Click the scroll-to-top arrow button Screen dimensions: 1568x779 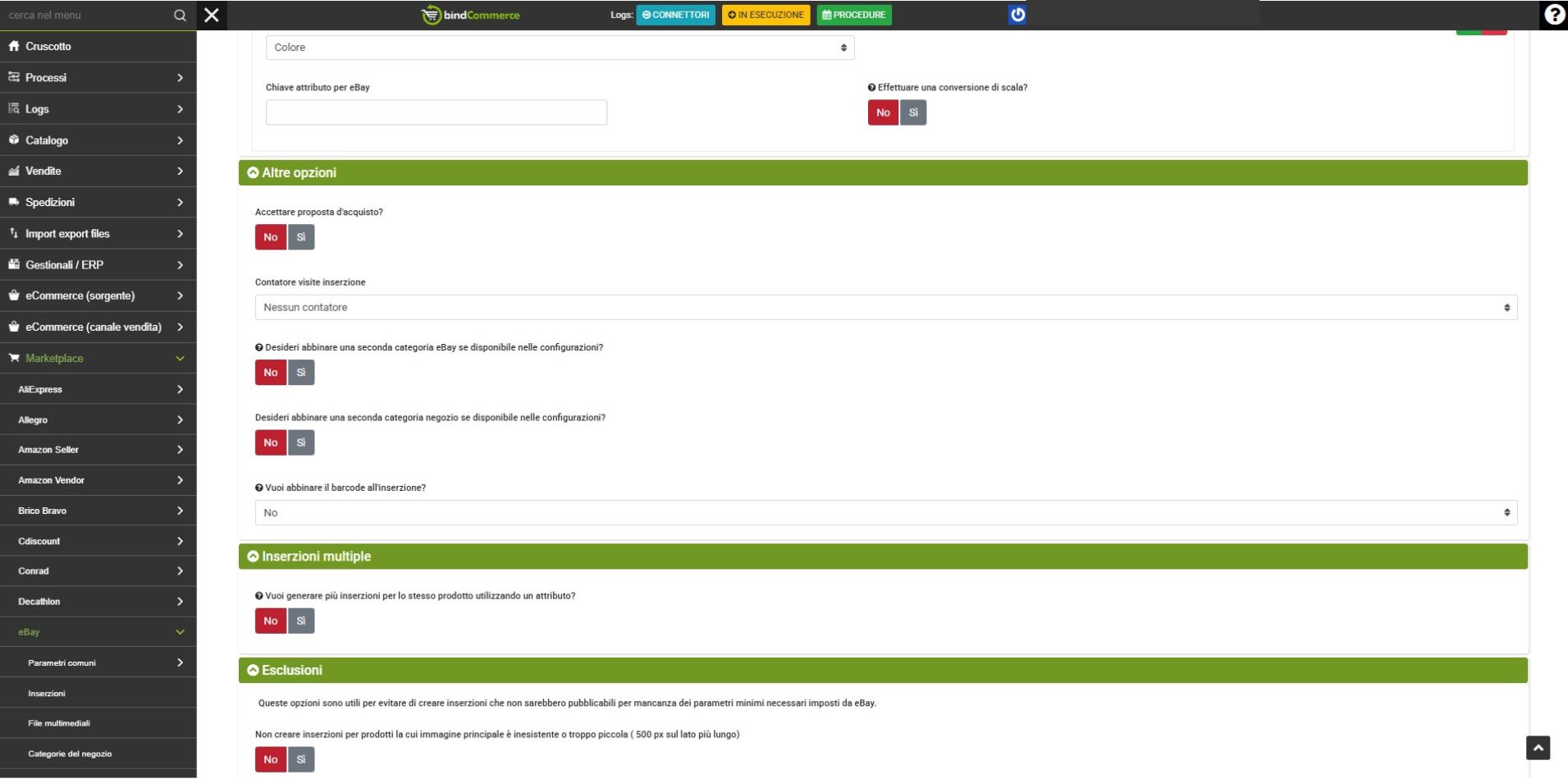(x=1538, y=748)
